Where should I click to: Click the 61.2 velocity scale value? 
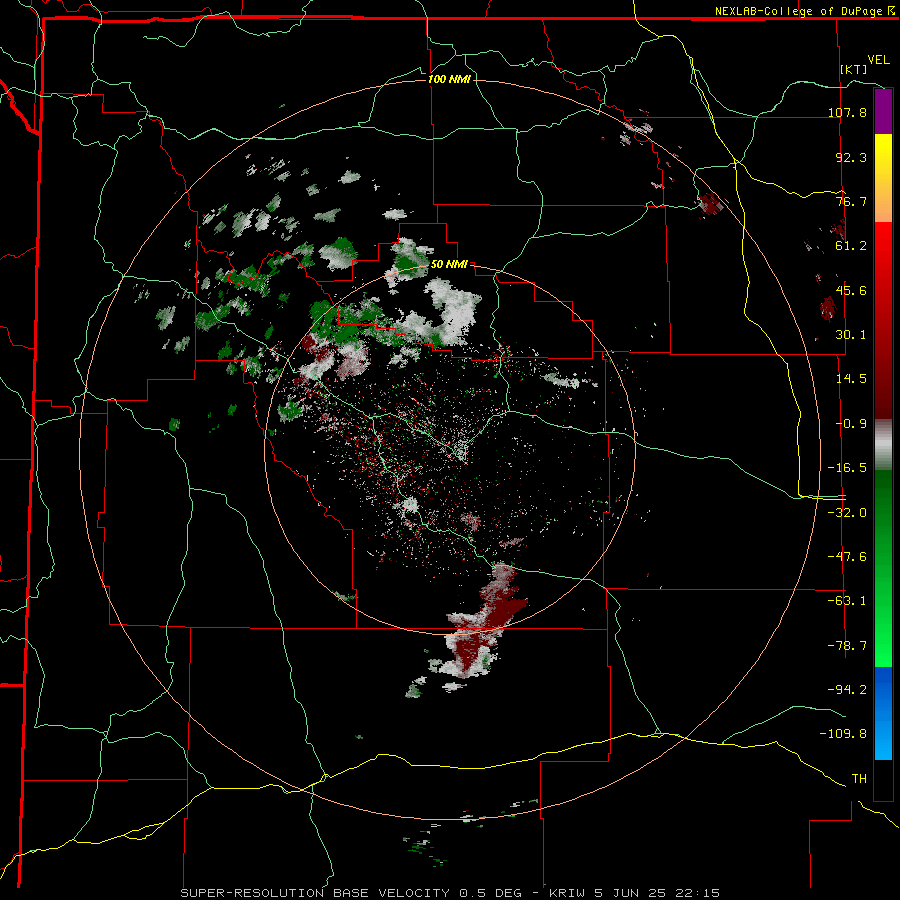851,246
